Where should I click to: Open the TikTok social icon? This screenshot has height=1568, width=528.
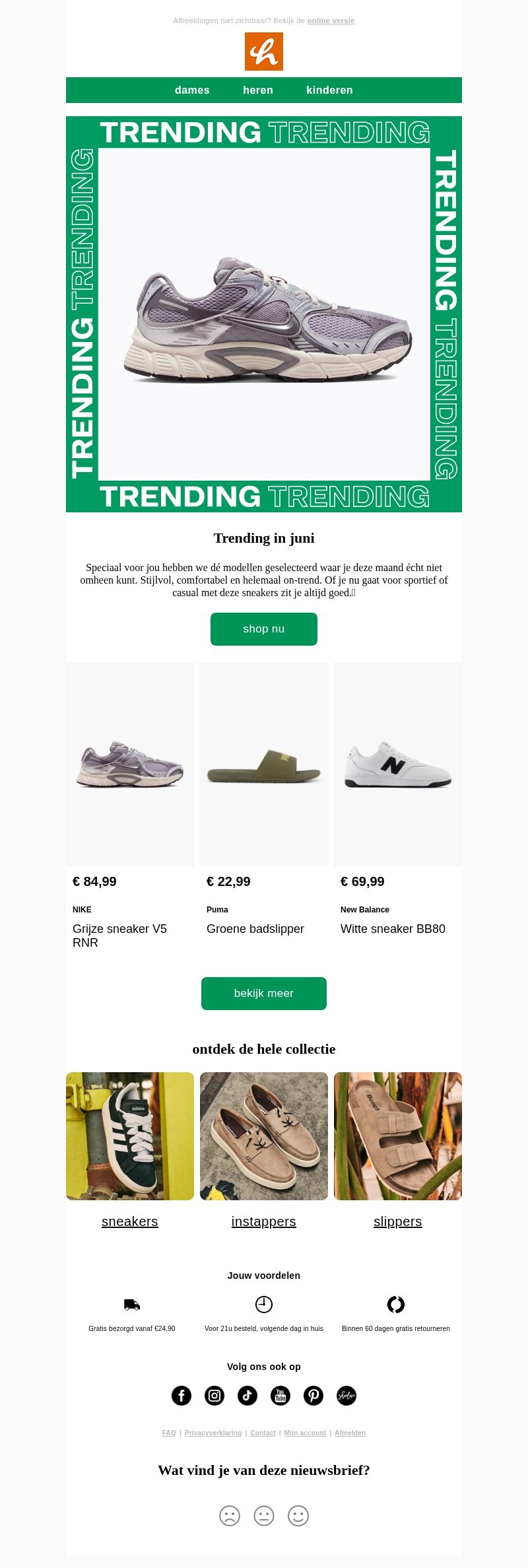pyautogui.click(x=247, y=1396)
